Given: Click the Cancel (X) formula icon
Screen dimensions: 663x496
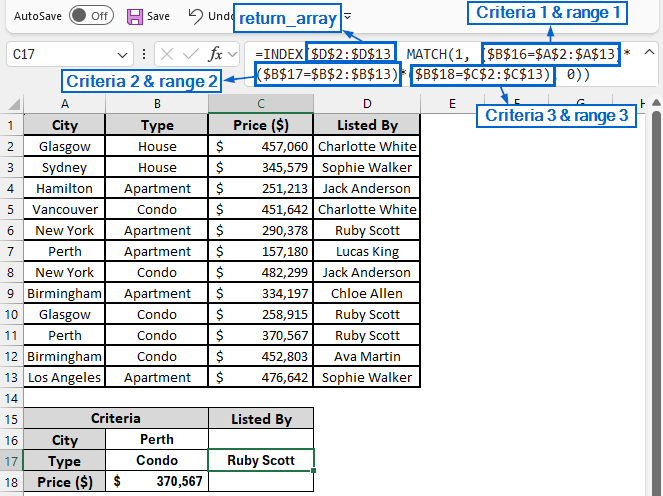Looking at the screenshot, I should pyautogui.click(x=166, y=56).
